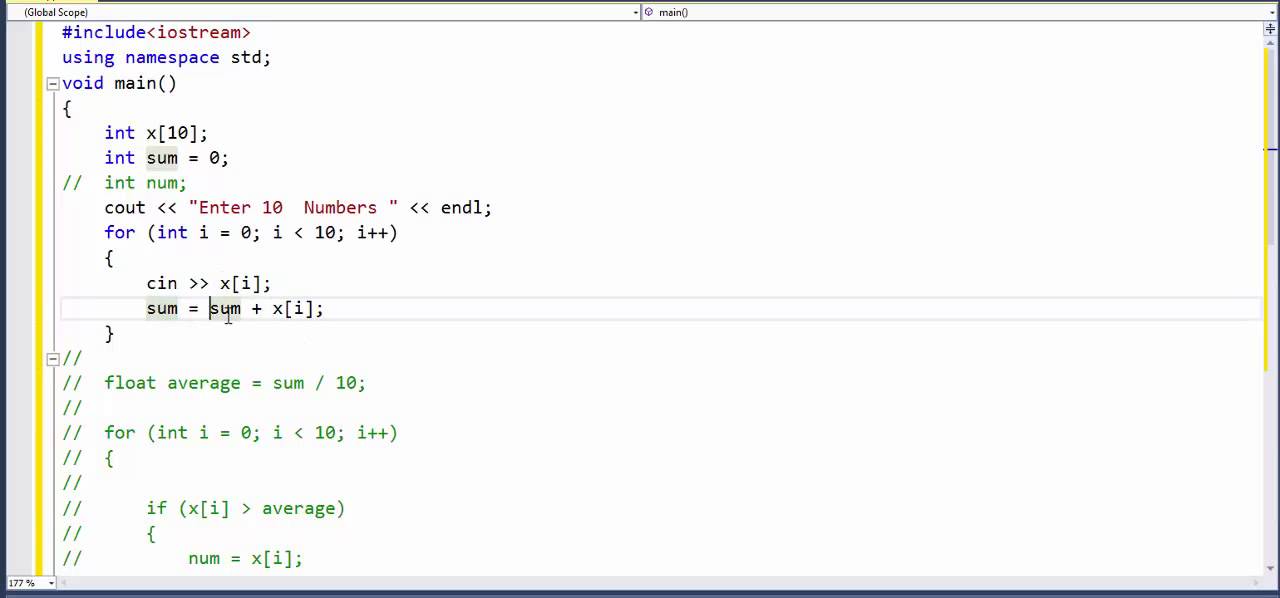Click the 'using namespace std;' line
Screen dimensions: 1280x598
point(166,58)
